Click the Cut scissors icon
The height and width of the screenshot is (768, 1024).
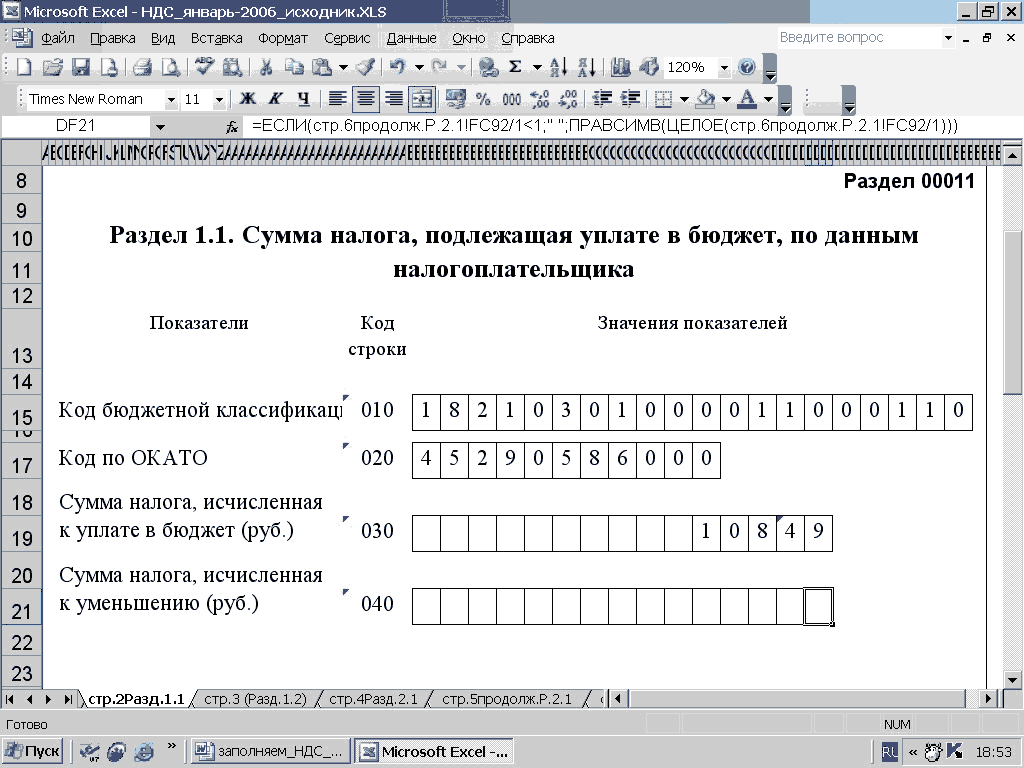266,68
